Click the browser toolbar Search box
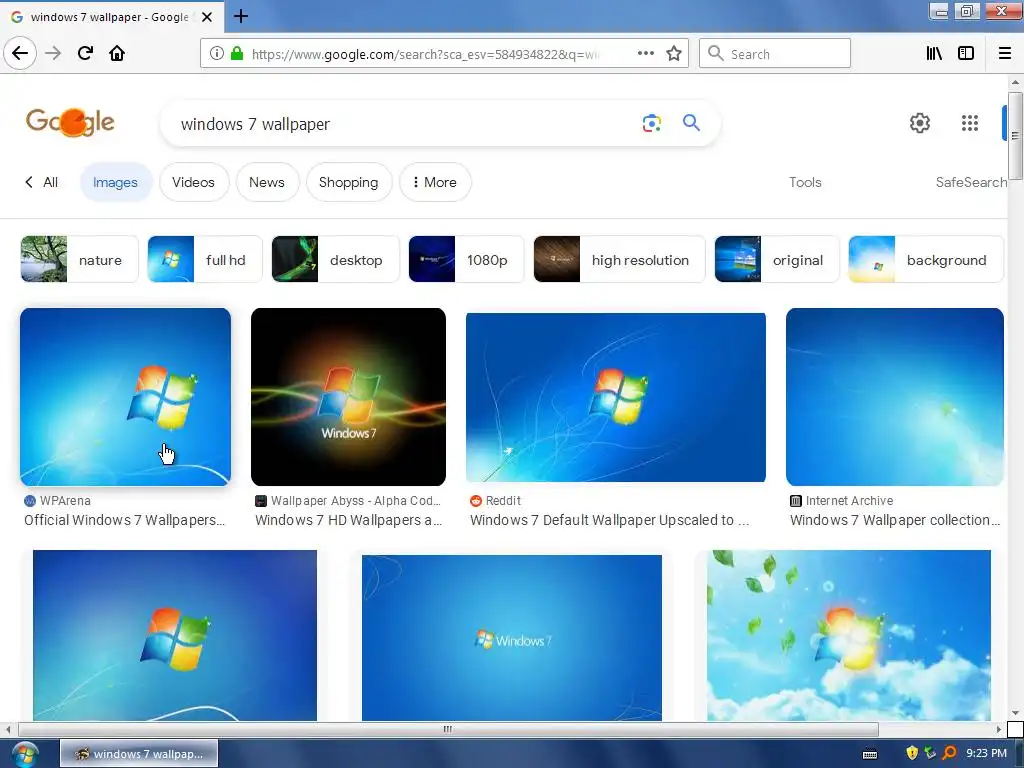Image resolution: width=1024 pixels, height=768 pixels. (775, 54)
